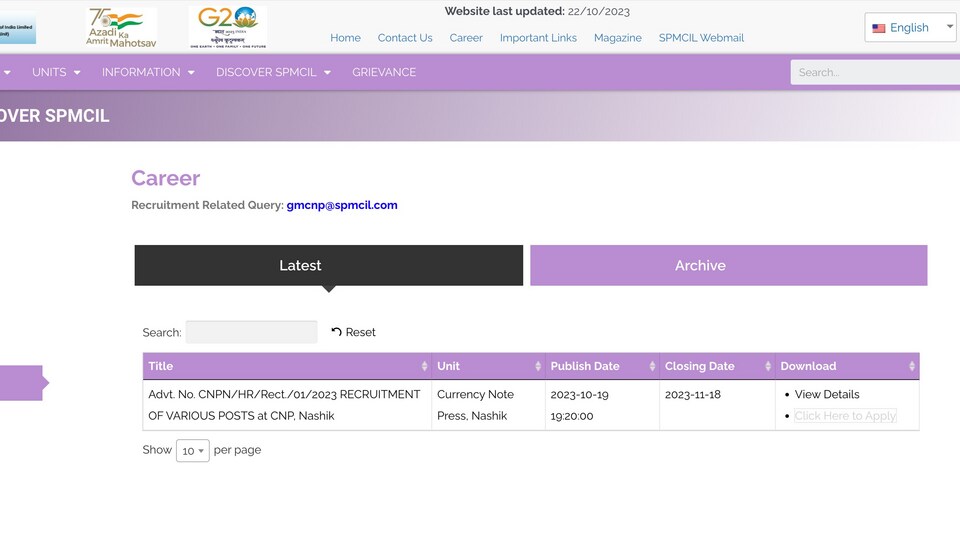
Task: Click the Advt. No. CNPN/HR/Rect./01/2023 title cell
Action: pyautogui.click(x=287, y=405)
